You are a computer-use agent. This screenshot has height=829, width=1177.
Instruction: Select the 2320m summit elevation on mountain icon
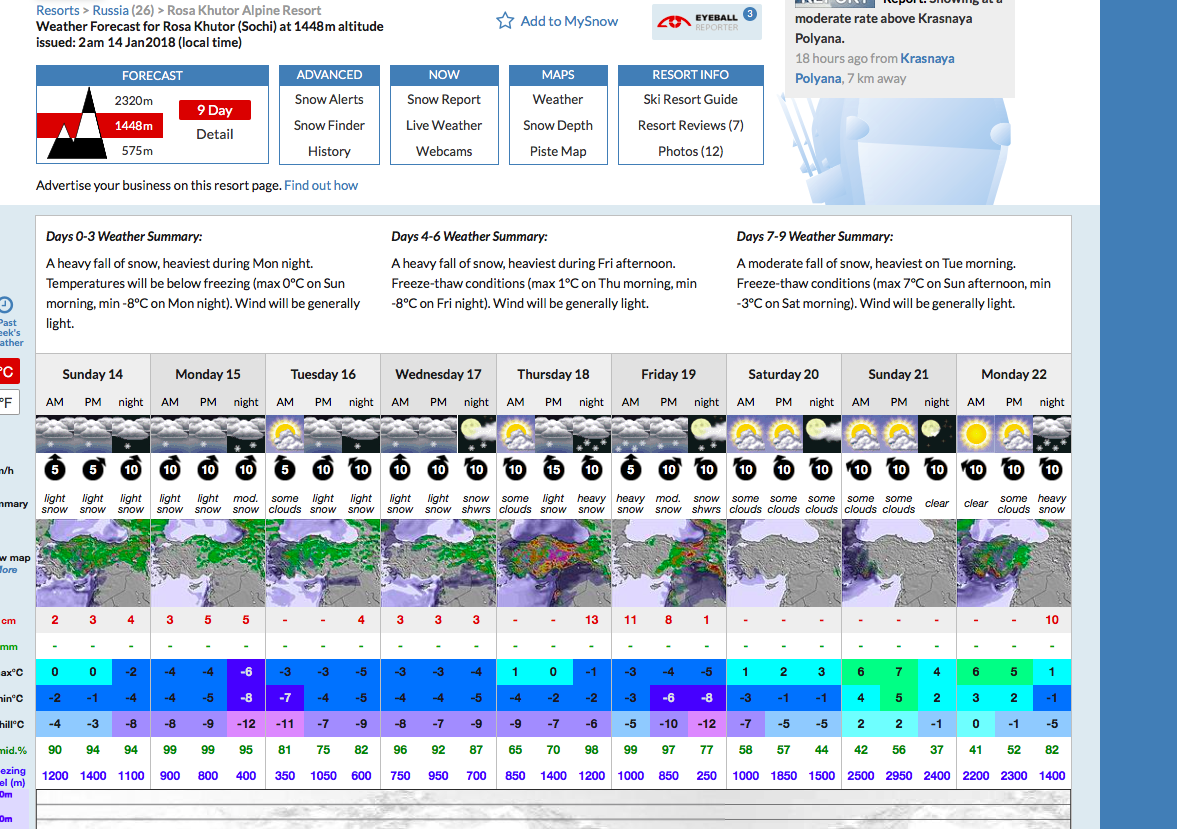point(133,100)
